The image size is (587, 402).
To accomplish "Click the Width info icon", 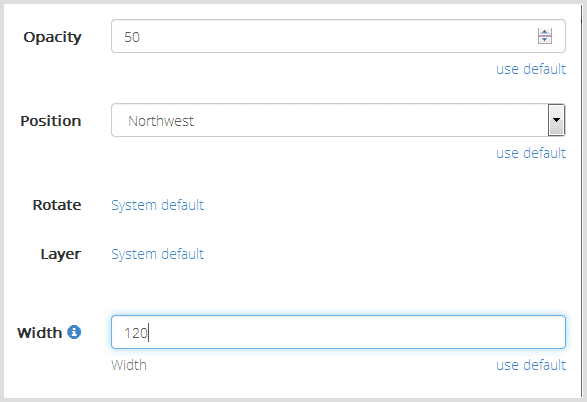I will pyautogui.click(x=74, y=332).
